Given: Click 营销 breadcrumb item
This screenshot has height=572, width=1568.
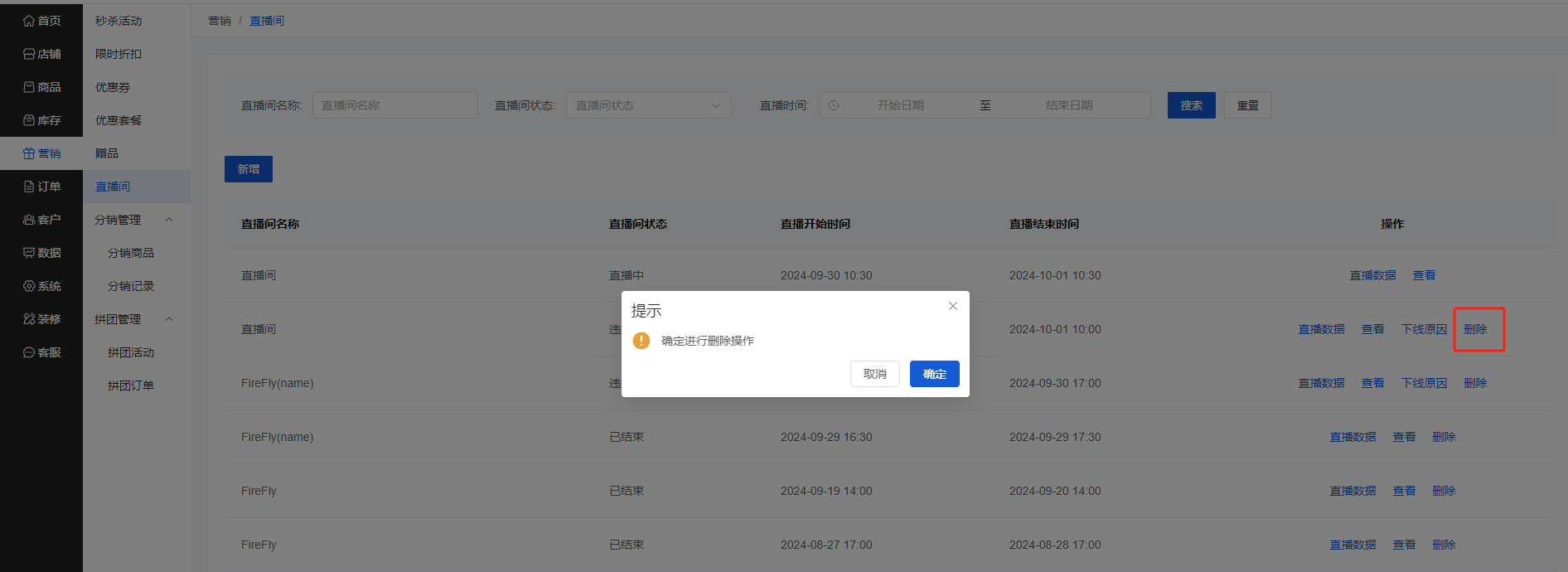Looking at the screenshot, I should [x=220, y=21].
